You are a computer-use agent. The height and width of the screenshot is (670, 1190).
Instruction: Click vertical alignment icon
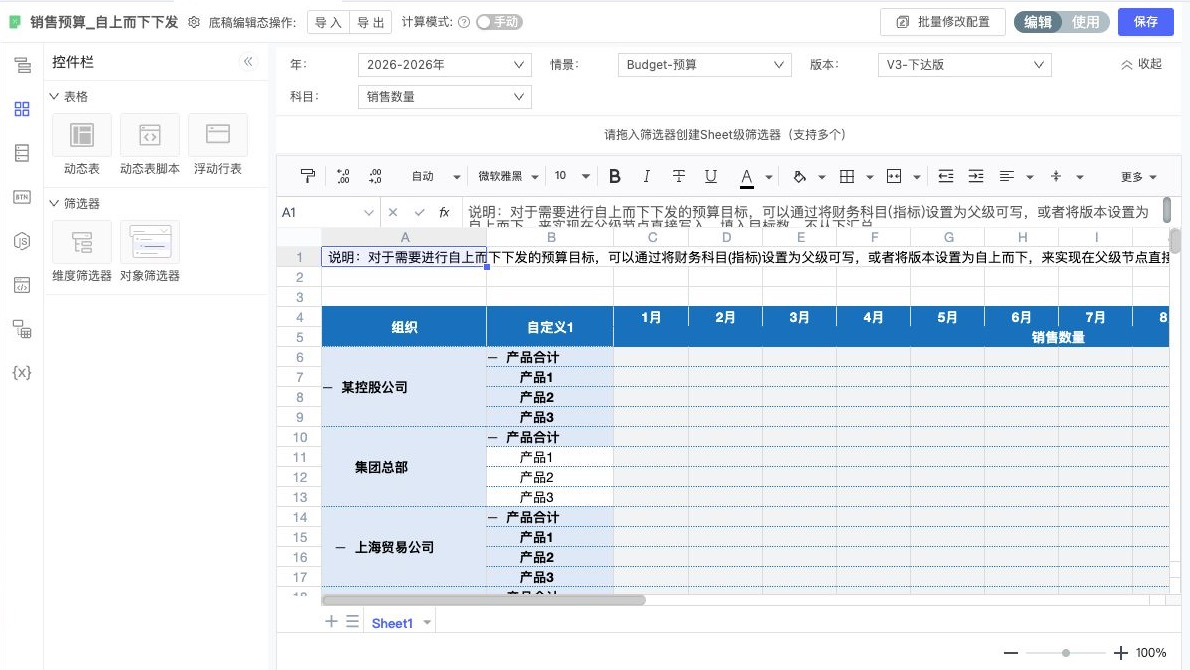[1056, 176]
